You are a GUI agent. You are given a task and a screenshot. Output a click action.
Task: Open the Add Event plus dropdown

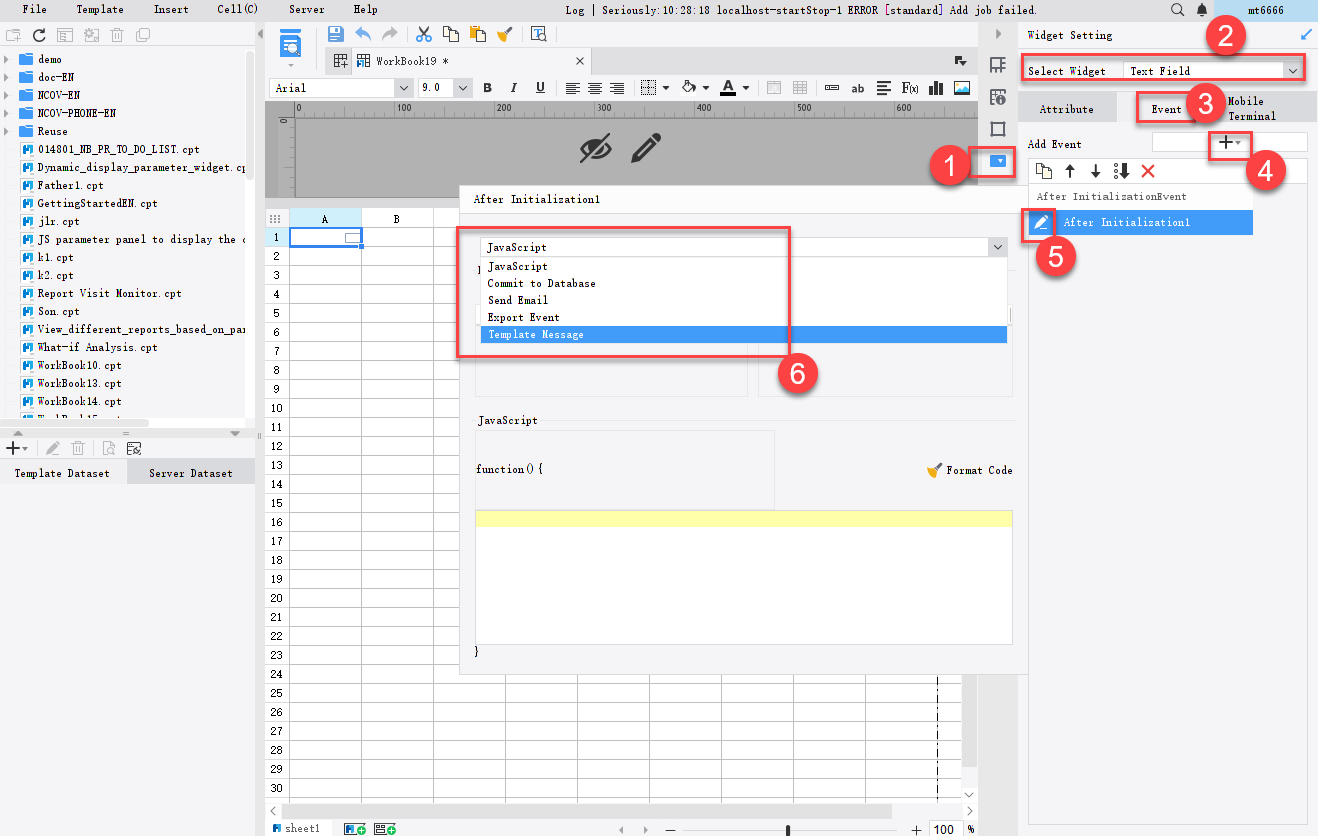tap(1230, 143)
